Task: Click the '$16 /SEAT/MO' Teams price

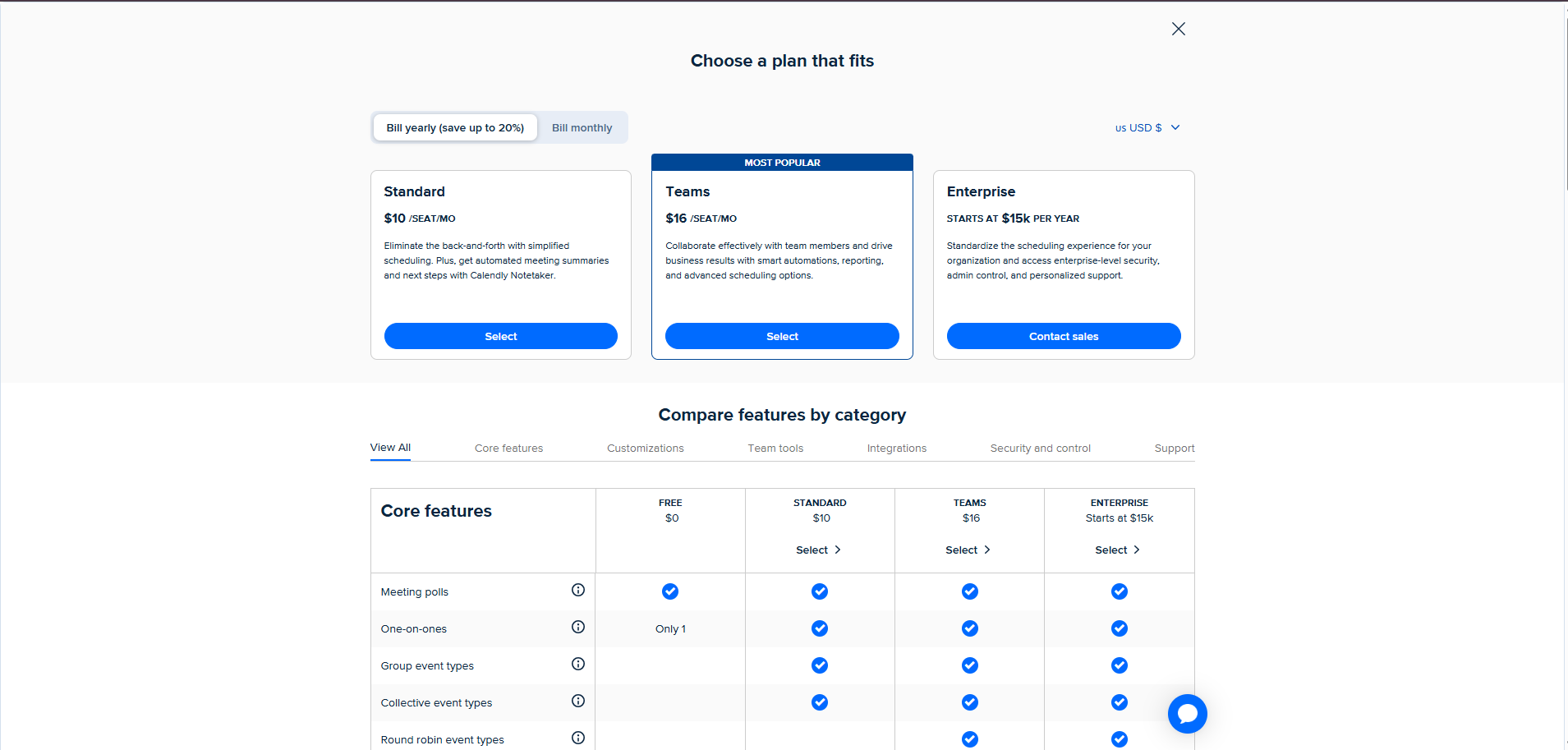Action: point(701,219)
